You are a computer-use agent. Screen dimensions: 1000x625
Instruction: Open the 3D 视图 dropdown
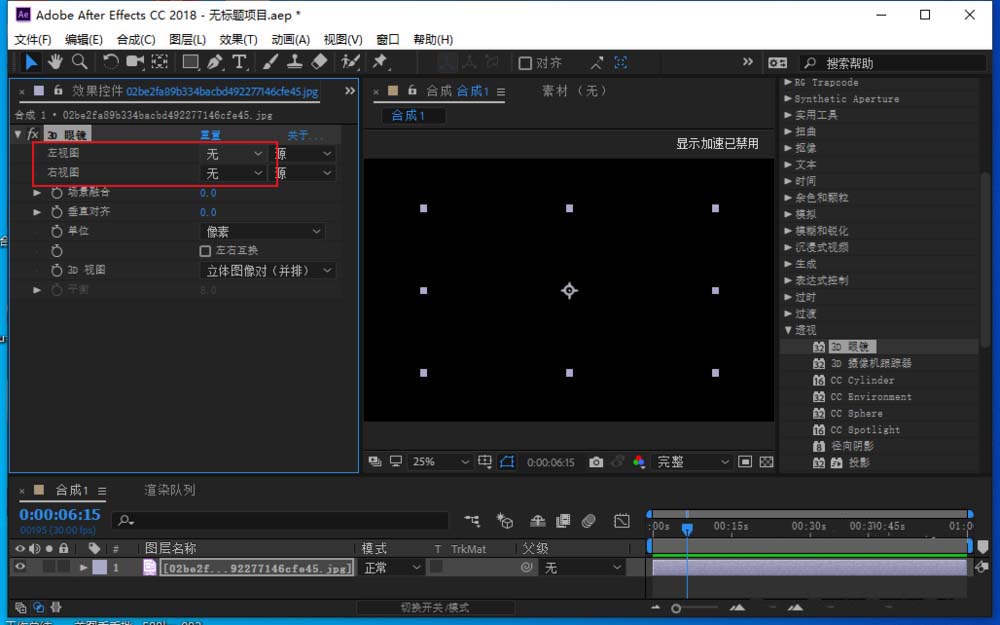tap(270, 271)
